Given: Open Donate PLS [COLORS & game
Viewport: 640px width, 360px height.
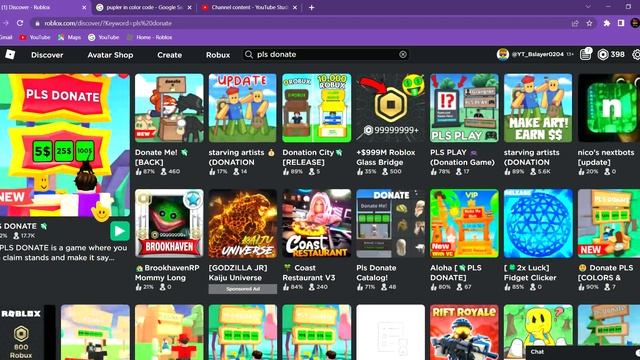Looking at the screenshot, I should coord(609,223).
